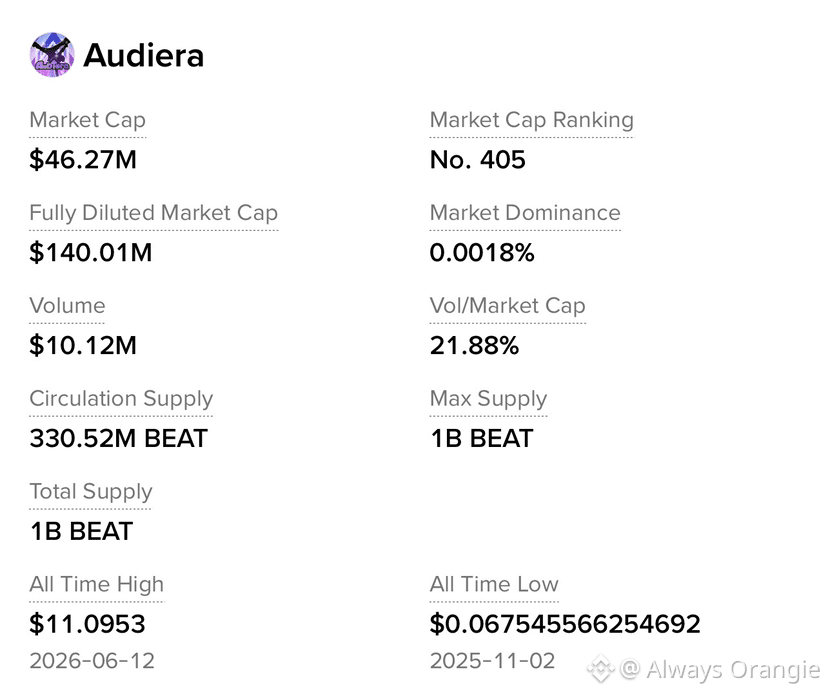Select the $46.27M market cap value
The height and width of the screenshot is (694, 828).
[83, 160]
